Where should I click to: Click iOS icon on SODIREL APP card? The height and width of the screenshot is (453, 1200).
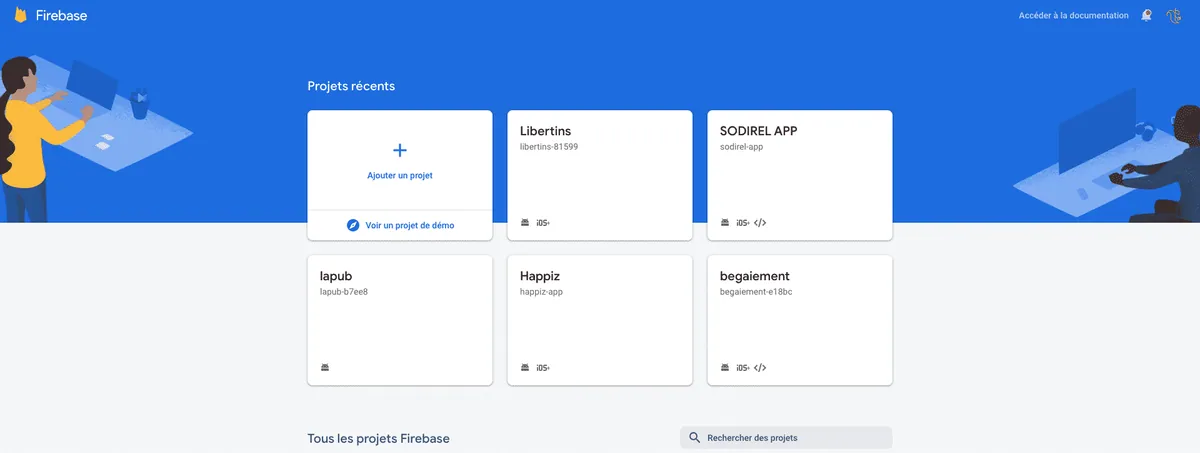pyautogui.click(x=743, y=222)
